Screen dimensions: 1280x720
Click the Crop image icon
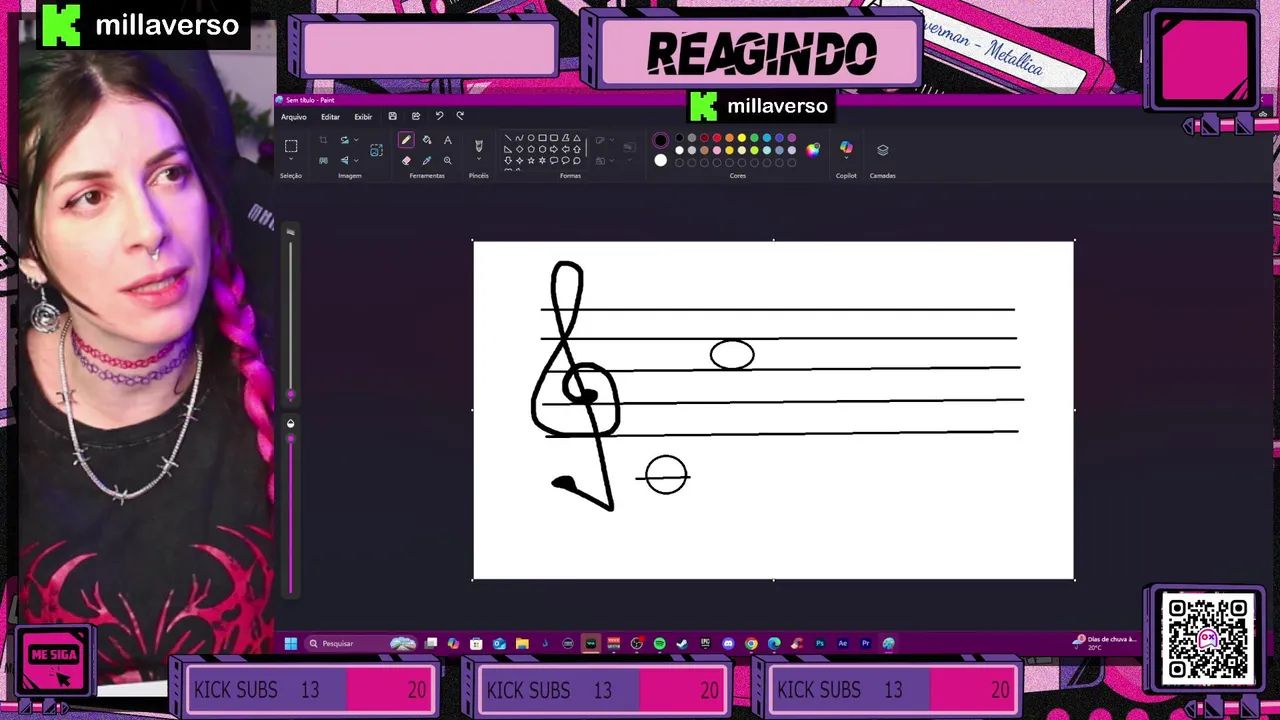point(323,140)
